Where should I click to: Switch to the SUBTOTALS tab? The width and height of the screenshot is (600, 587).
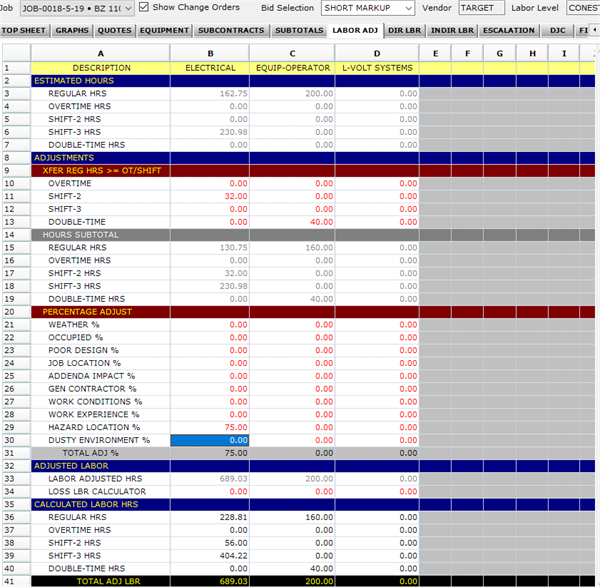click(x=299, y=30)
